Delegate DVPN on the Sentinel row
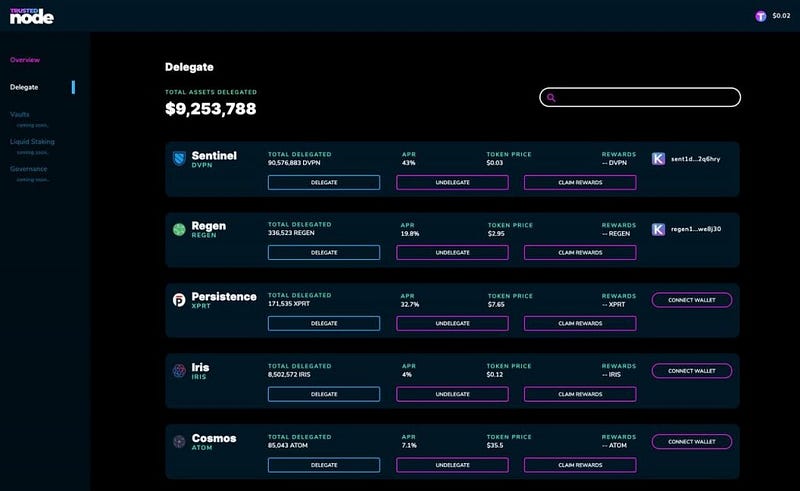The image size is (800, 491). 324,182
